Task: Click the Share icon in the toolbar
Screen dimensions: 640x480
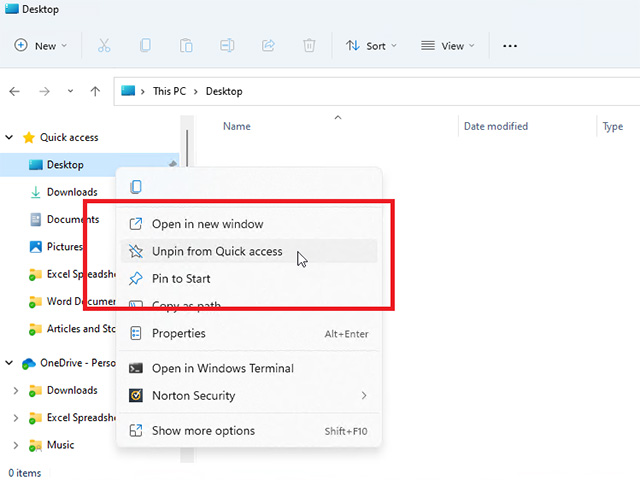Action: point(268,45)
